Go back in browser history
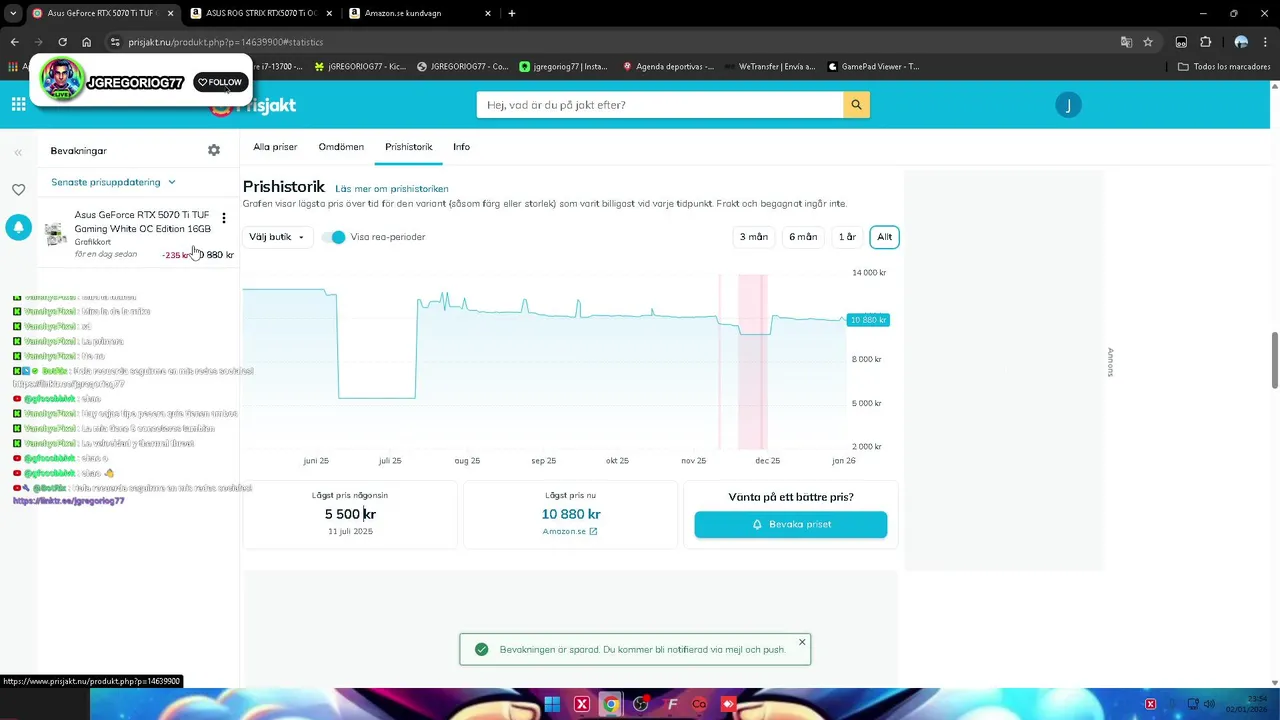Screen dimensions: 1280x720 pyautogui.click(x=14, y=42)
